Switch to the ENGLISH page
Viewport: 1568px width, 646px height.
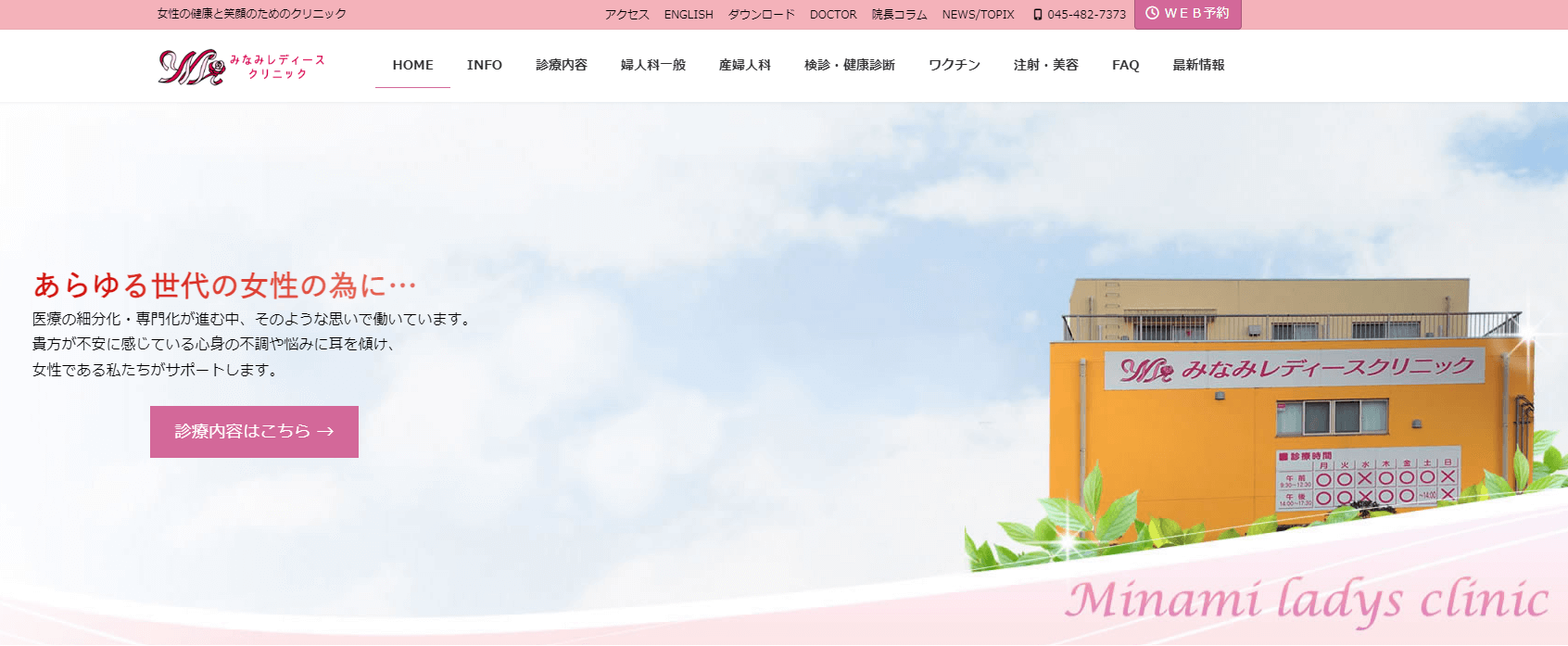(688, 15)
